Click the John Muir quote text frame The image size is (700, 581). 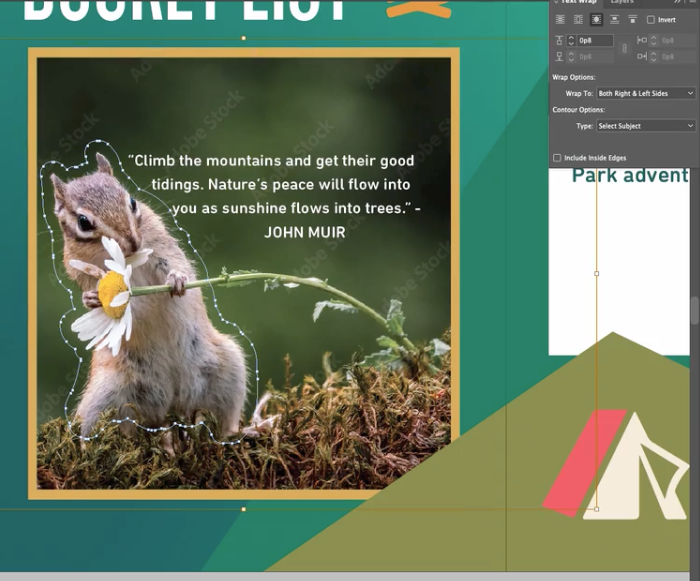pos(274,196)
